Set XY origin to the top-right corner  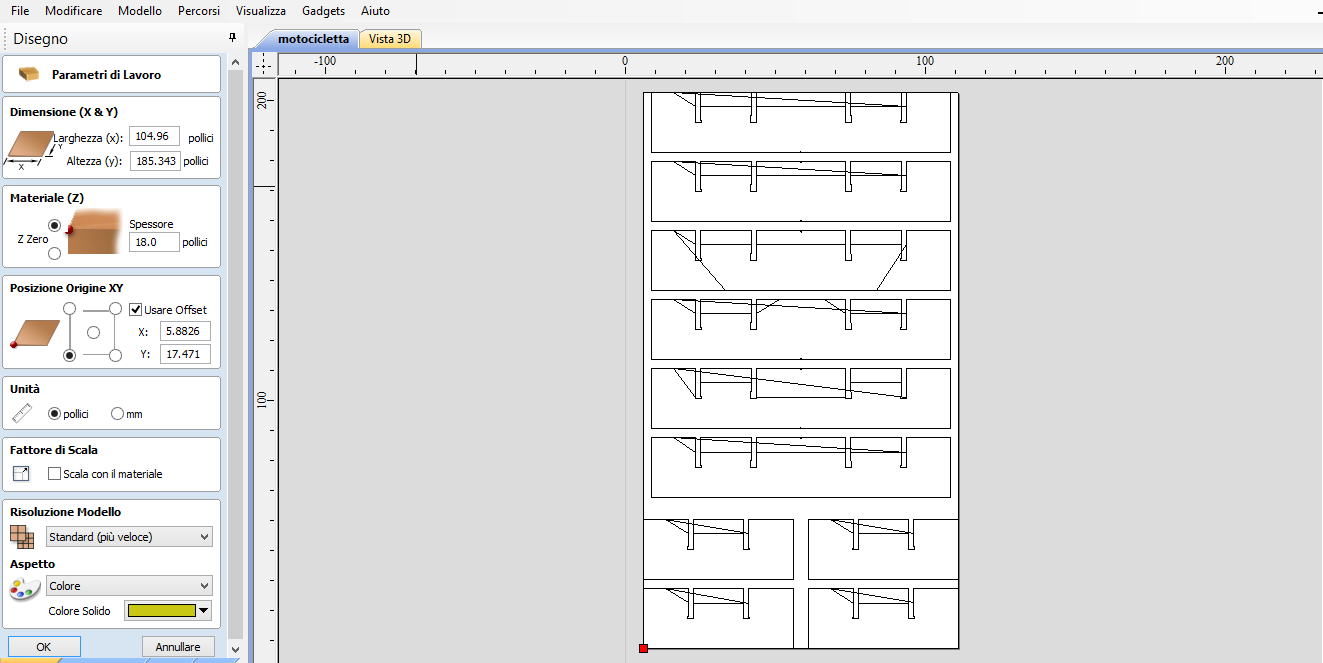(x=116, y=308)
